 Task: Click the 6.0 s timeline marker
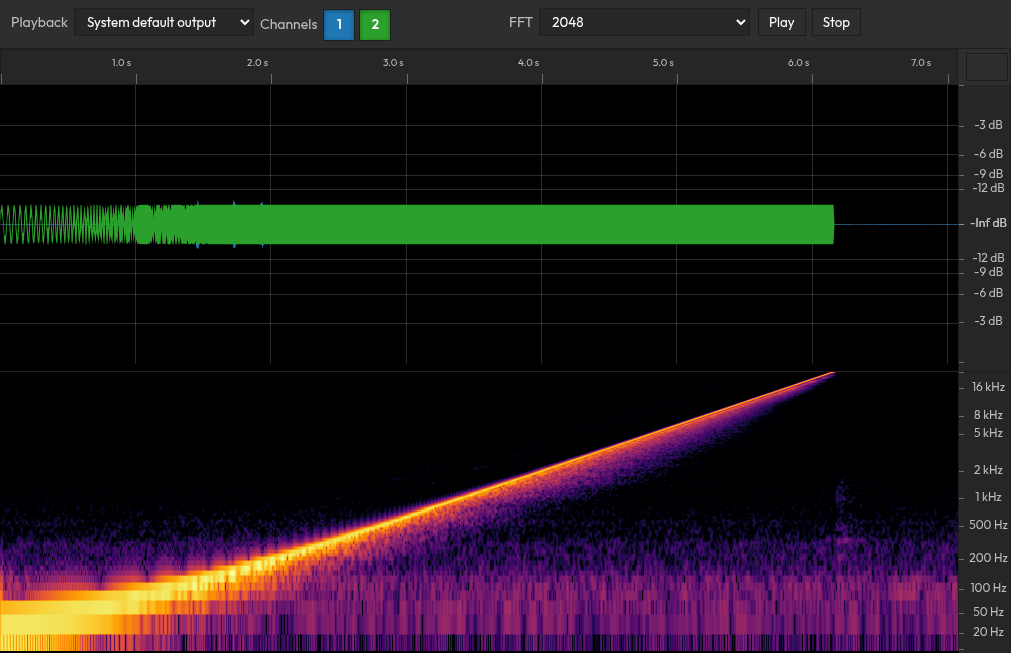798,63
